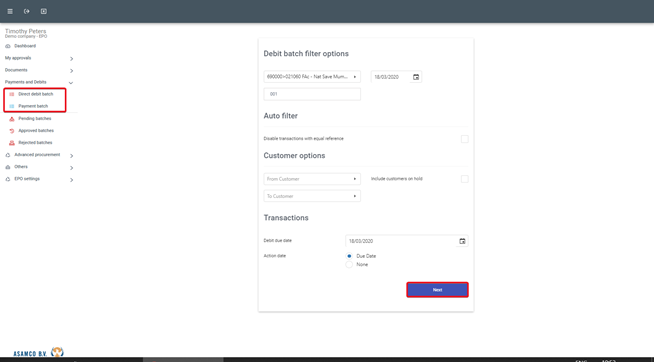Click the Payment batch icon
This screenshot has height=362, width=654.
(12, 106)
